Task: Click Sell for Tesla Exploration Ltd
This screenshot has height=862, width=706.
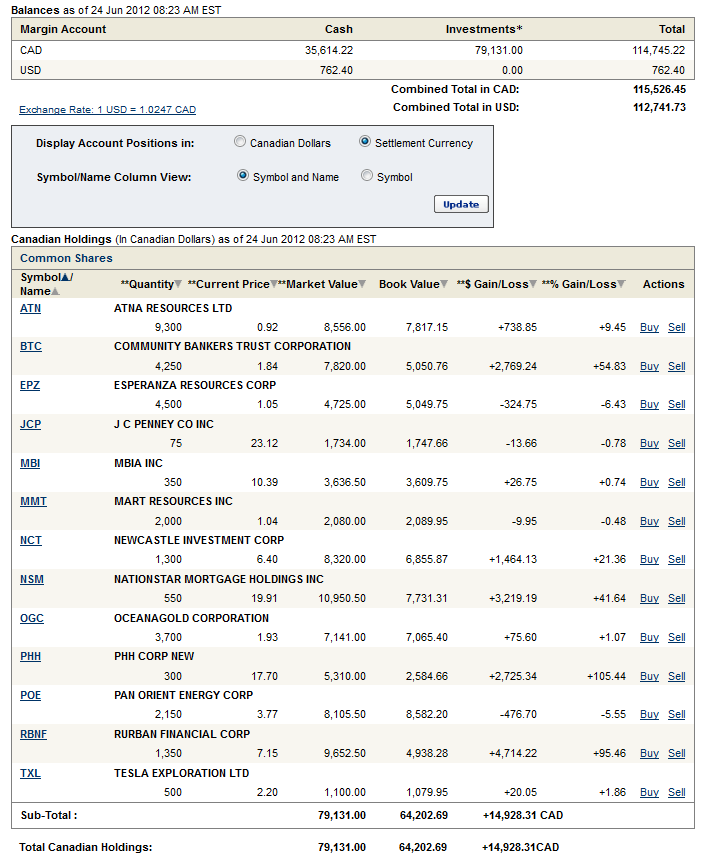Action: tap(677, 792)
